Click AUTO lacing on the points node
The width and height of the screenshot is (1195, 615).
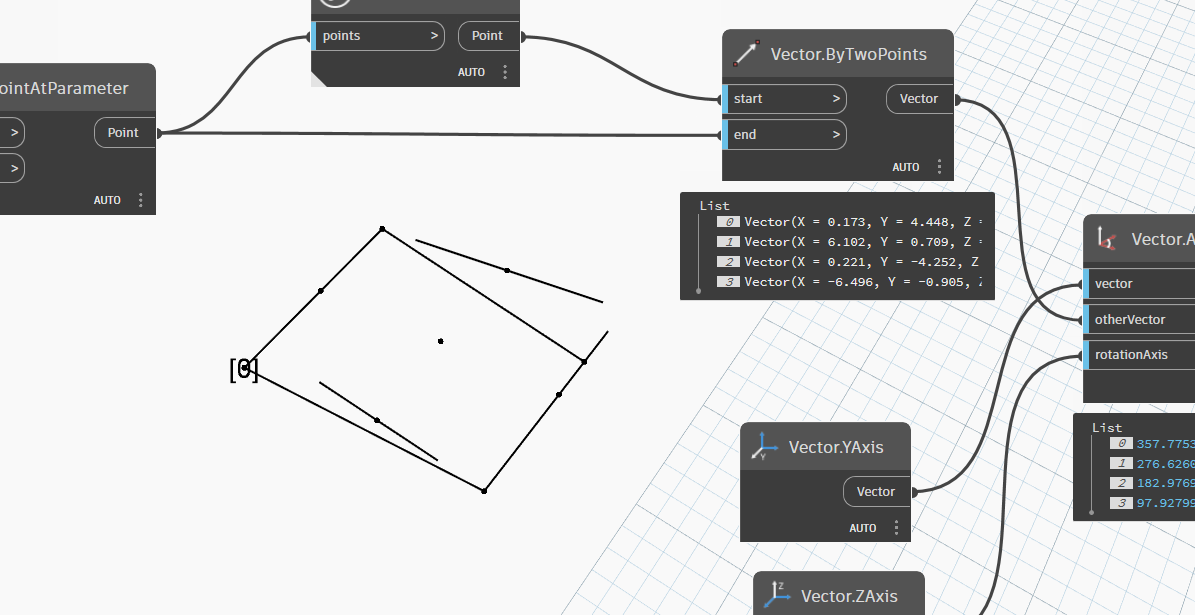[472, 72]
